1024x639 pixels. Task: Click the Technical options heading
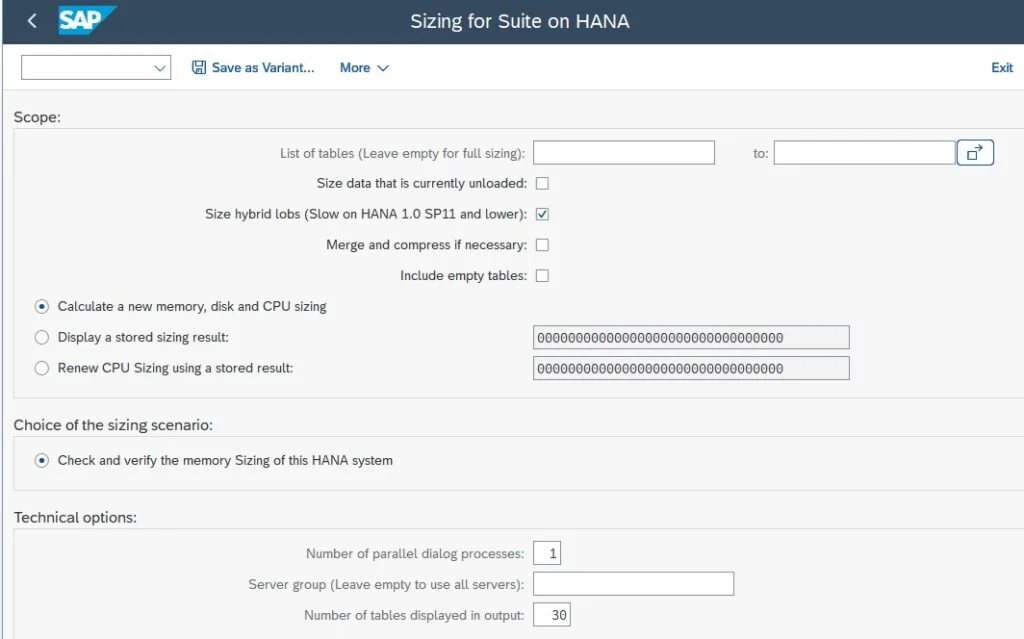(75, 517)
